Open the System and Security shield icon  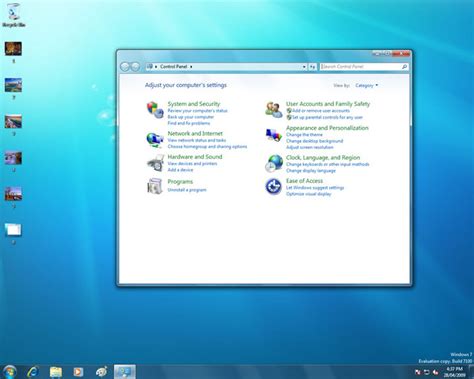(155, 110)
